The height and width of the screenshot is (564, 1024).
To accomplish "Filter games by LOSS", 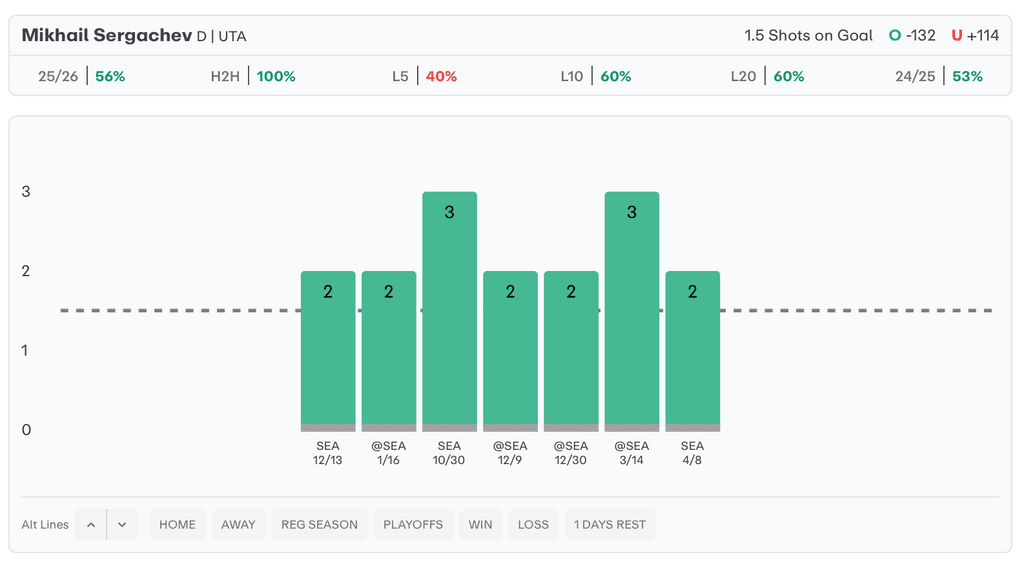I will coord(533,525).
